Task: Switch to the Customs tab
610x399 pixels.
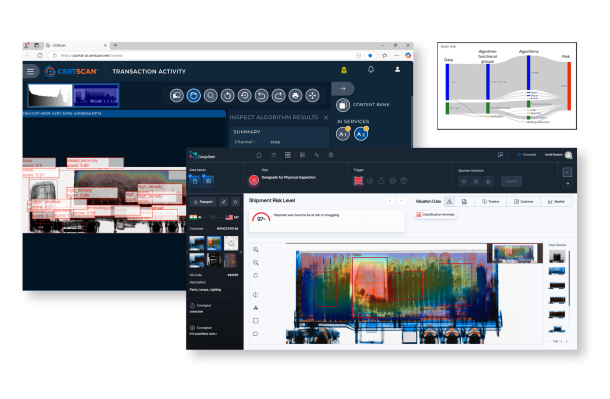Action: (x=524, y=201)
